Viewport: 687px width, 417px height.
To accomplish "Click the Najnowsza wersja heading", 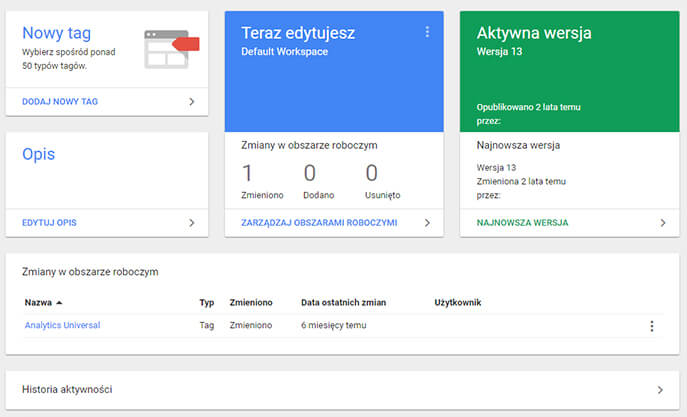I will [518, 145].
